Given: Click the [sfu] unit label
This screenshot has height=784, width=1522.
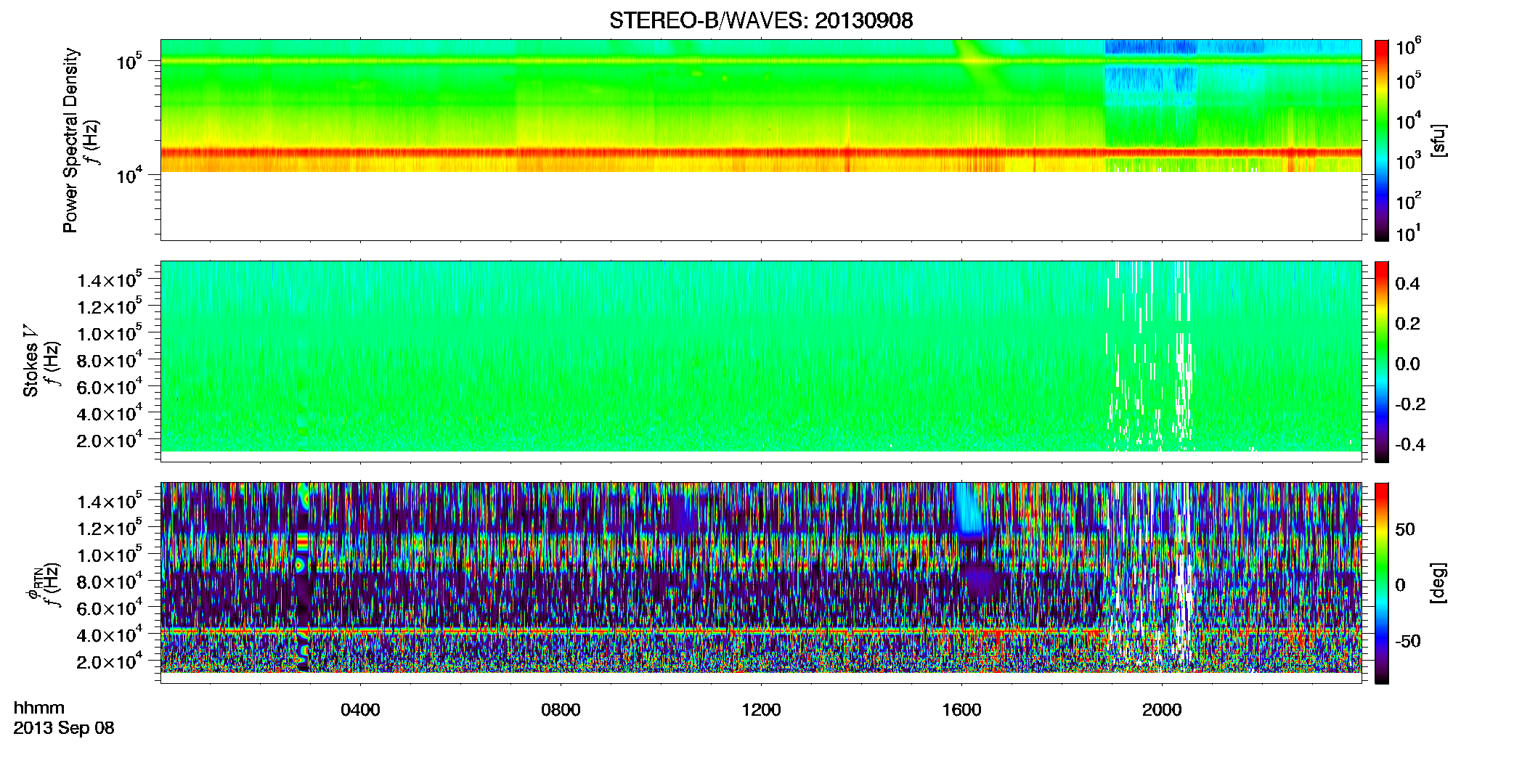Looking at the screenshot, I should tap(1438, 140).
